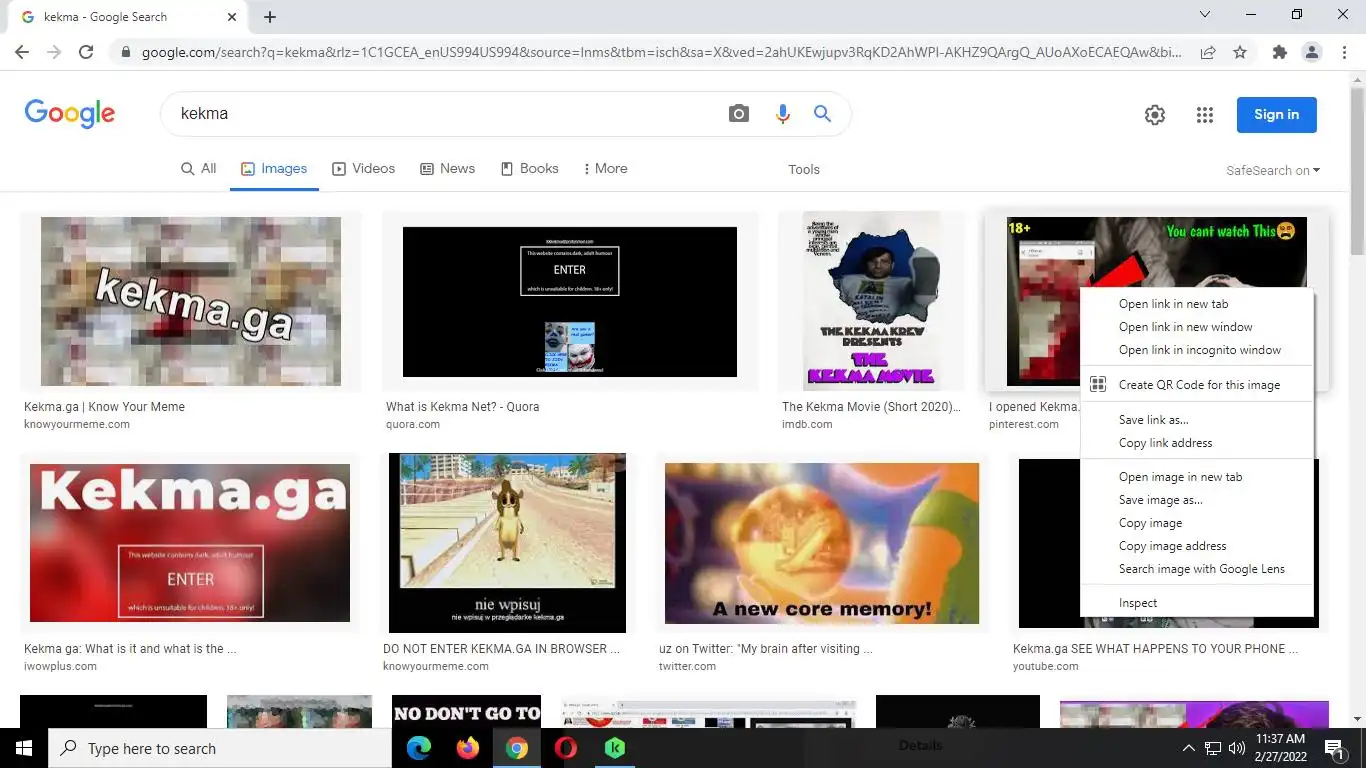The height and width of the screenshot is (768, 1366).
Task: Click the kekma search input field
Action: tap(445, 114)
